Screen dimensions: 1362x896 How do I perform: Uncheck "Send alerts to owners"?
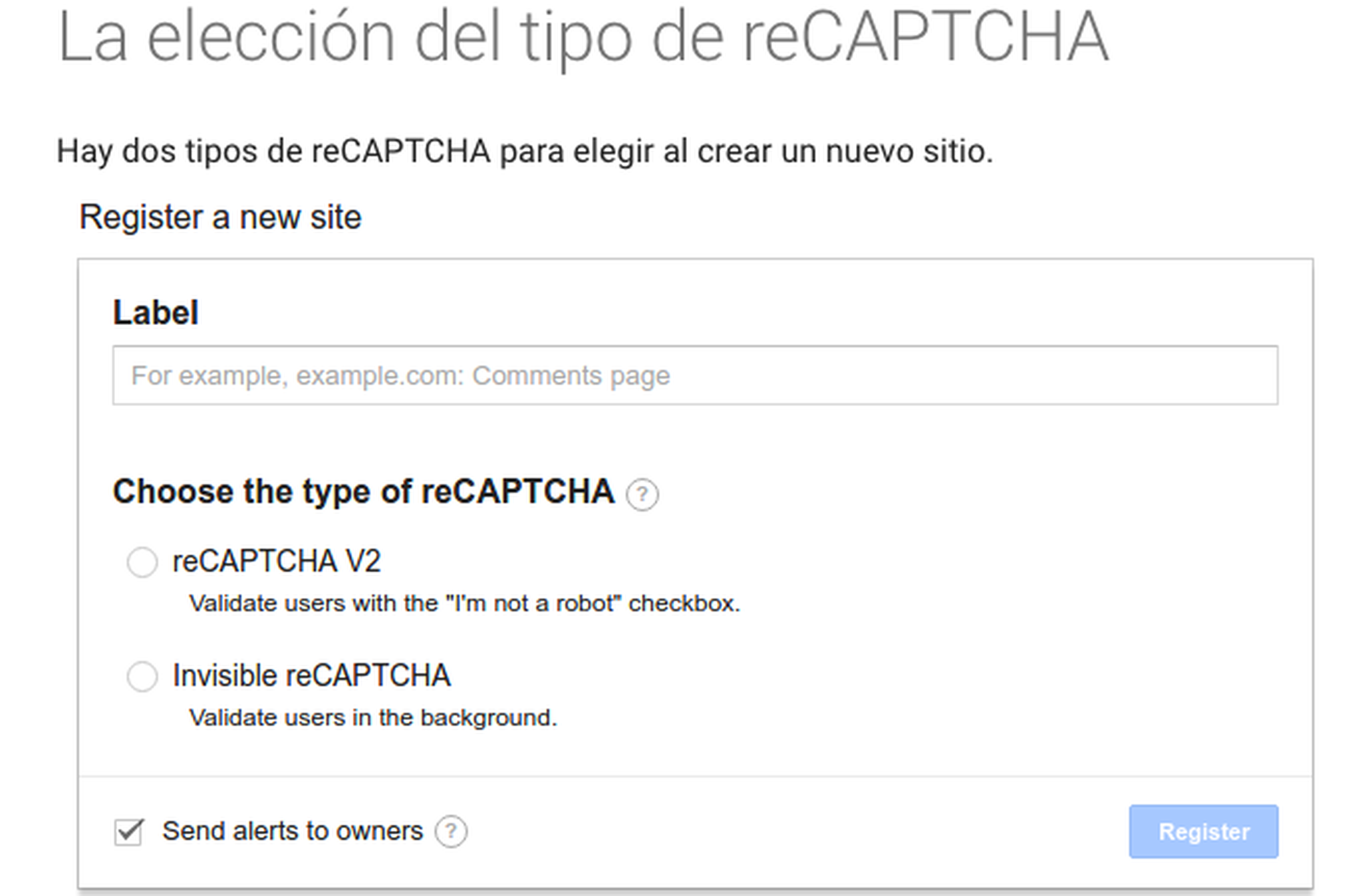point(128,830)
